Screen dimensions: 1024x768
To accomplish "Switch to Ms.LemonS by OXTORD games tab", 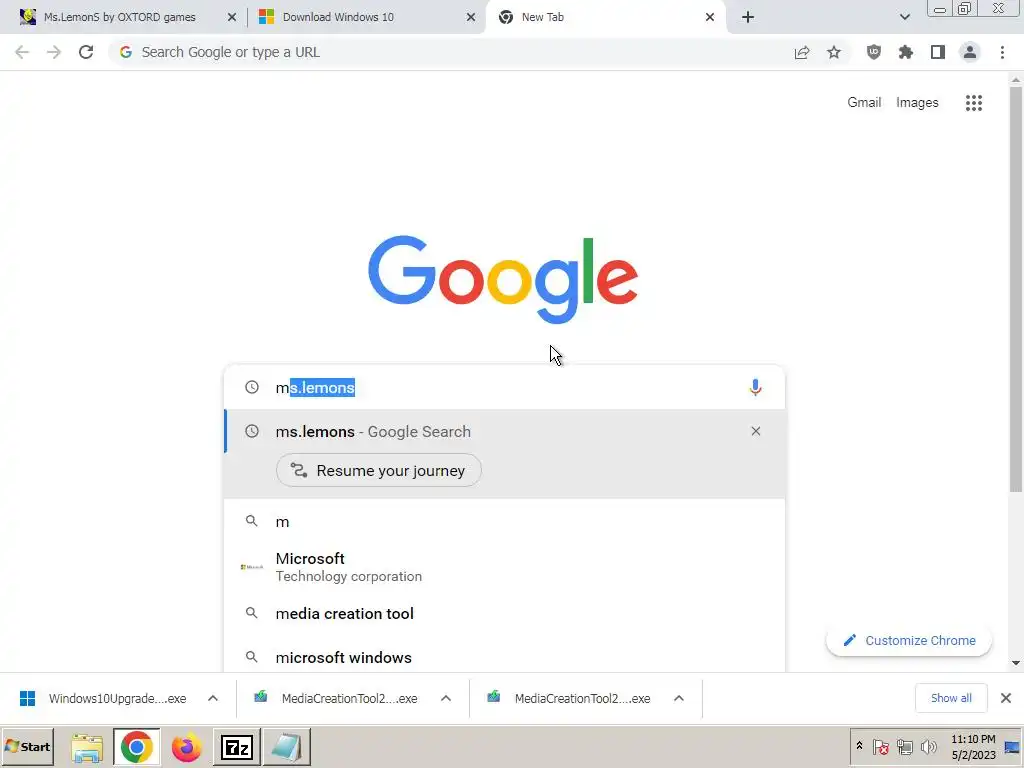I will click(120, 17).
